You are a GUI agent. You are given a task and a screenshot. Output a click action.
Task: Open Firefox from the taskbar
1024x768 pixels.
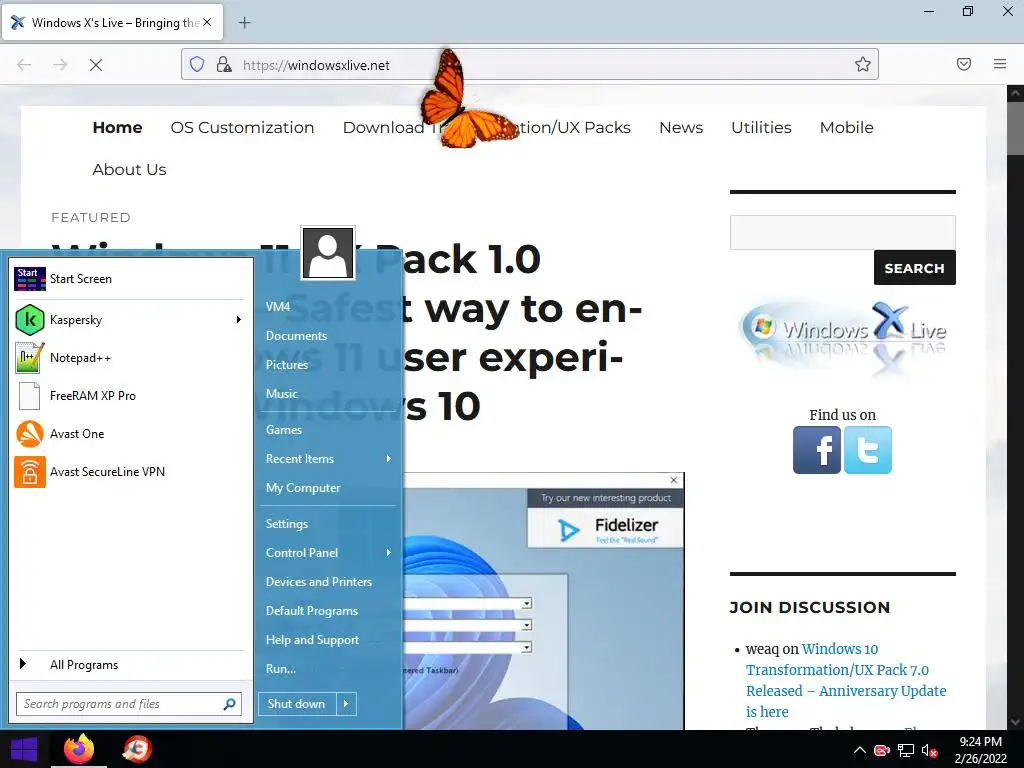click(78, 749)
